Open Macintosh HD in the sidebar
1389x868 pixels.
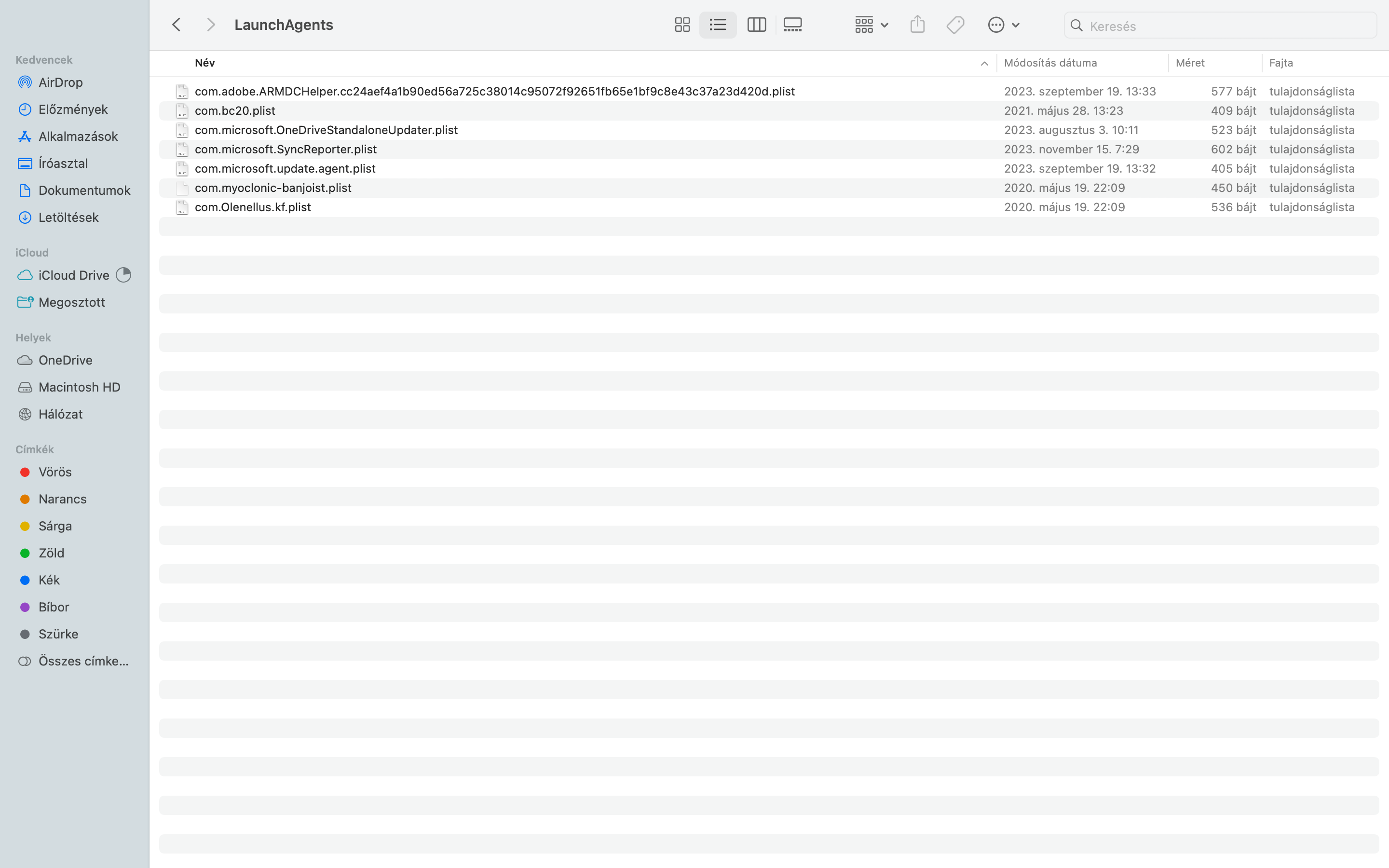(79, 387)
